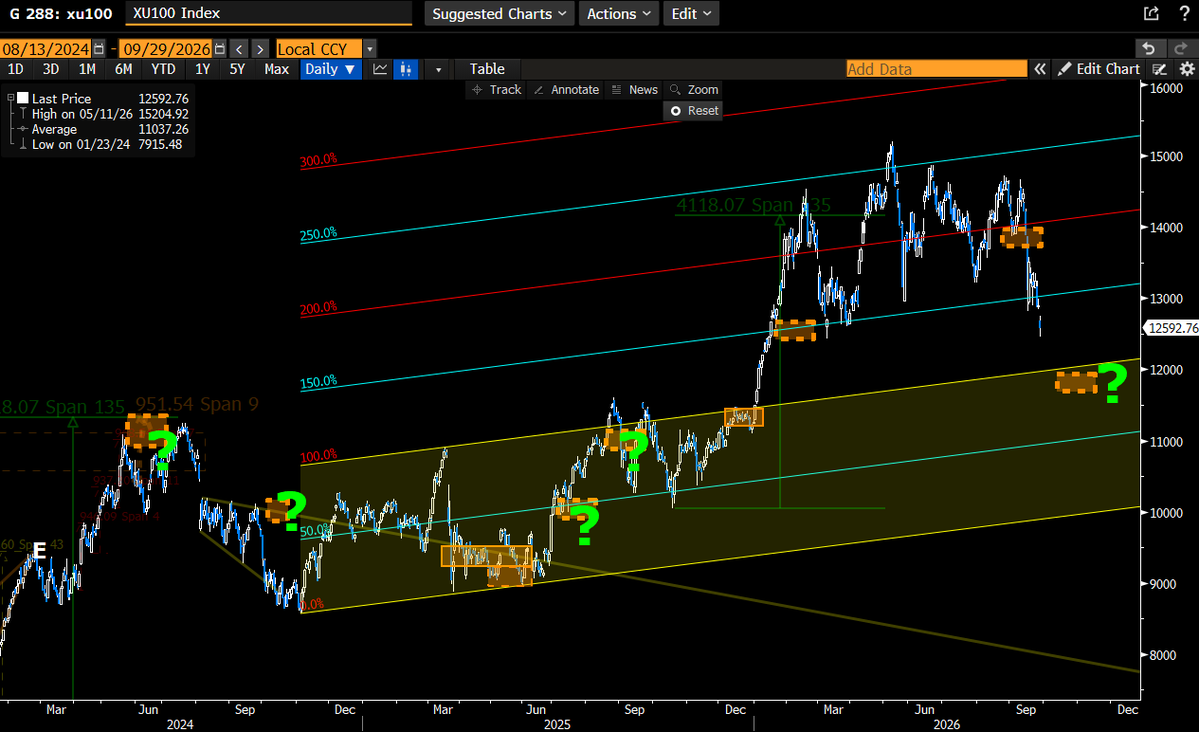Screen dimensions: 1199x732
Task: Select the 1Y time range
Action: pyautogui.click(x=202, y=69)
